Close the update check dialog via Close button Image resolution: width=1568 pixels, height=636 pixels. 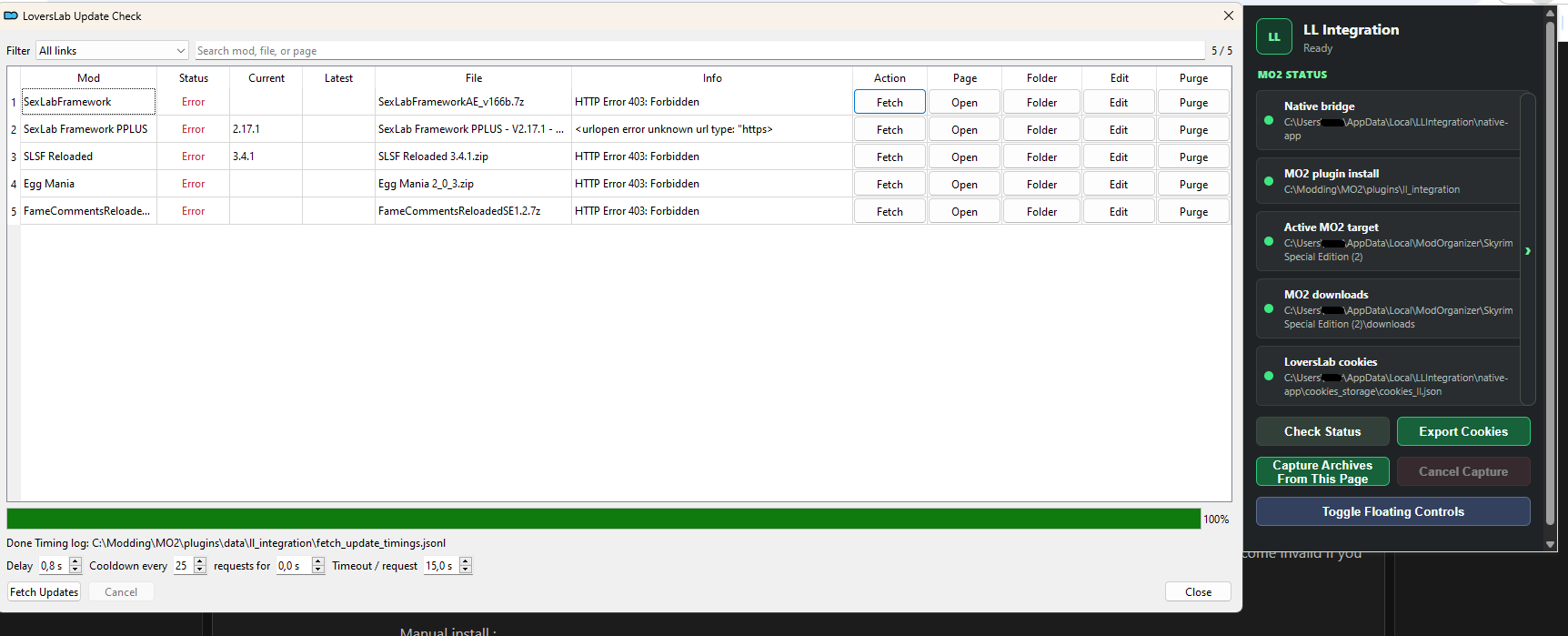(1198, 592)
